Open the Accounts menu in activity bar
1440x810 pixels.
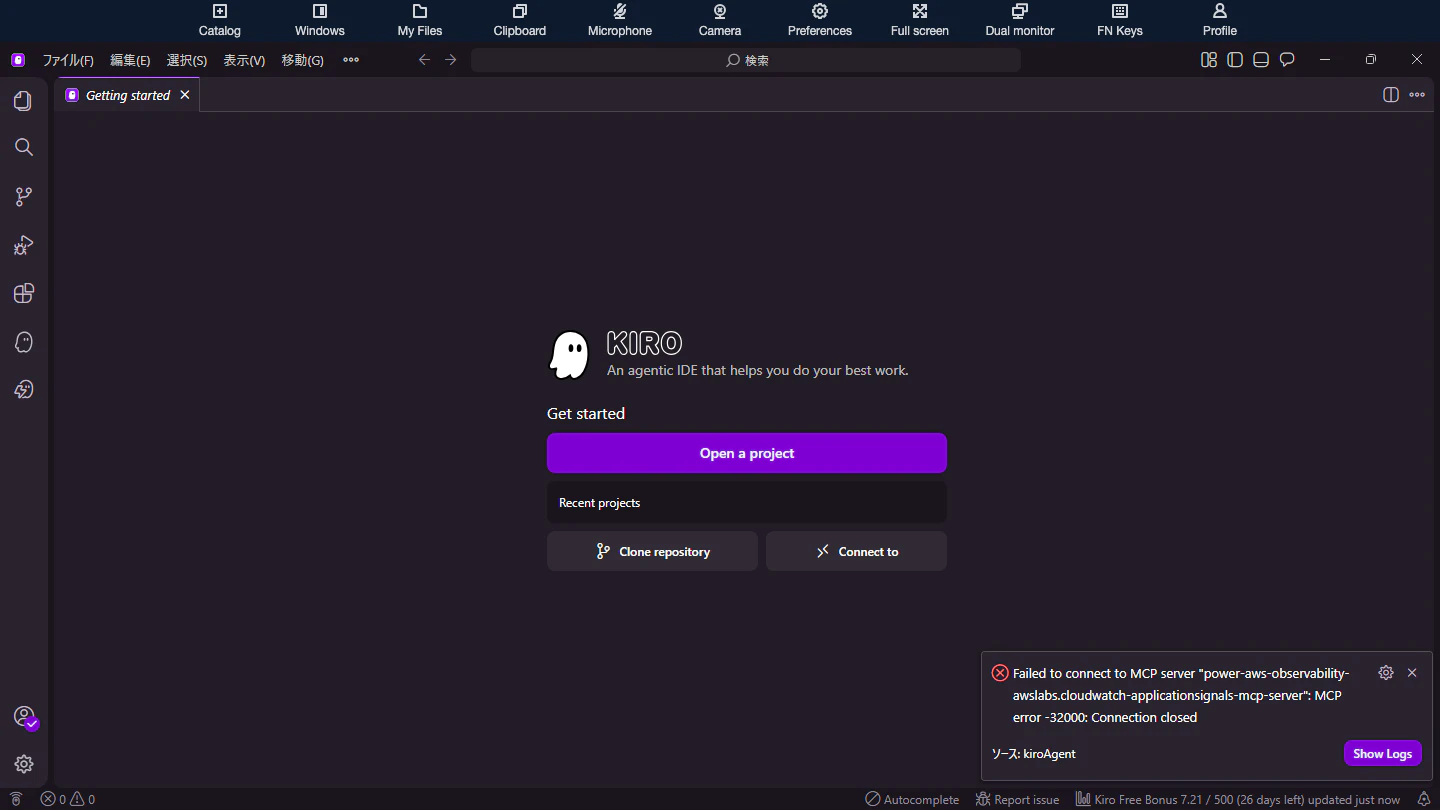tap(24, 717)
